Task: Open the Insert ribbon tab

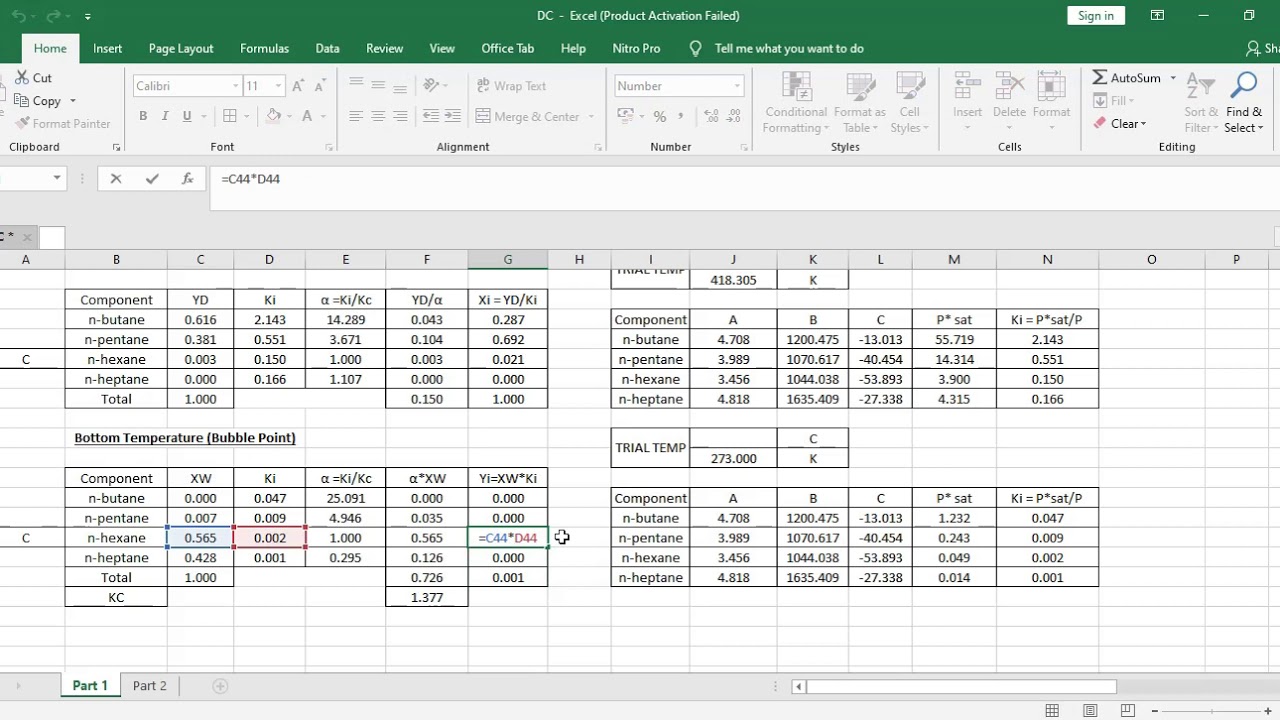Action: [108, 48]
